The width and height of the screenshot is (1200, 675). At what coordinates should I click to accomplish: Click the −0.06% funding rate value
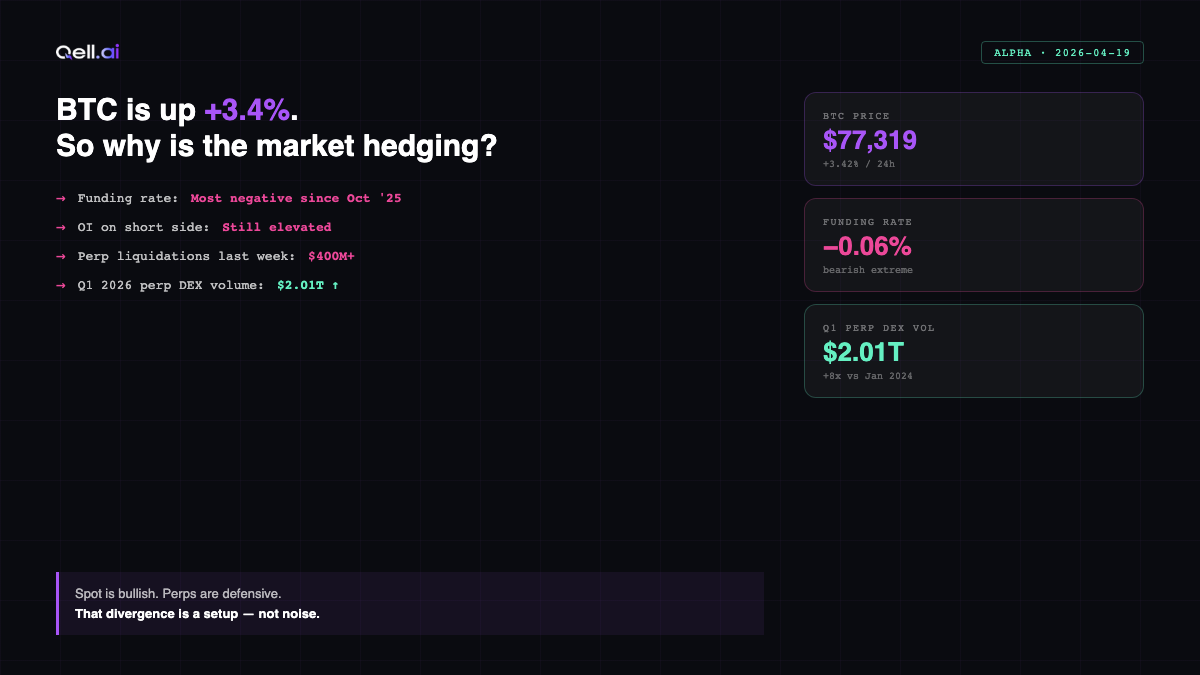point(867,247)
